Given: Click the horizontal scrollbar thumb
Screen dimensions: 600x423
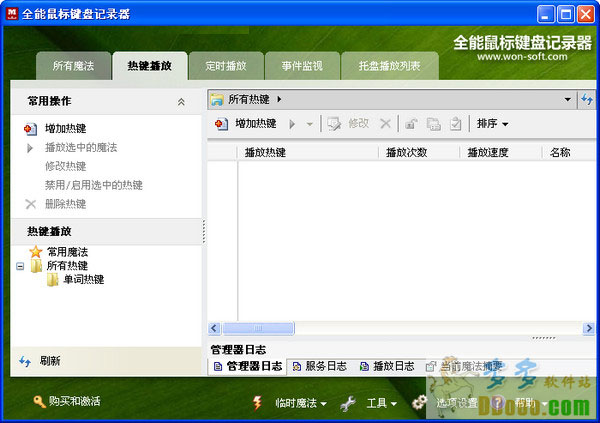Looking at the screenshot, I should pyautogui.click(x=258, y=328).
